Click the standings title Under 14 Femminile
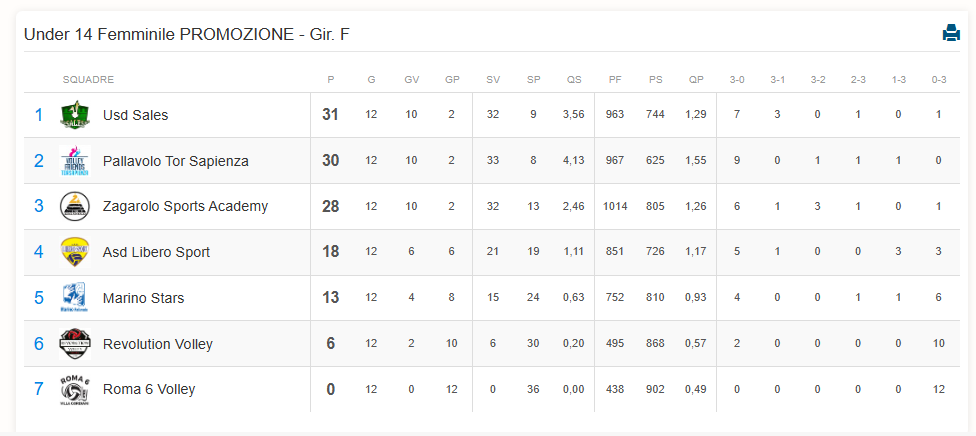 [x=187, y=34]
